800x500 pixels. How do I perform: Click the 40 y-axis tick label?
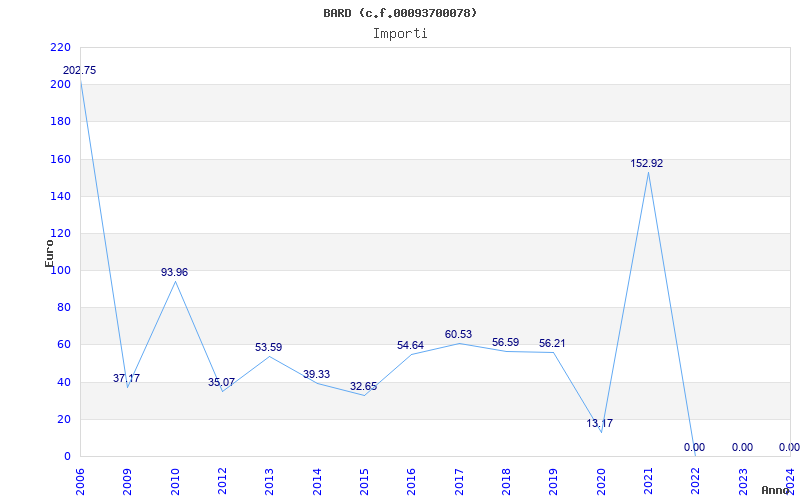(x=63, y=382)
